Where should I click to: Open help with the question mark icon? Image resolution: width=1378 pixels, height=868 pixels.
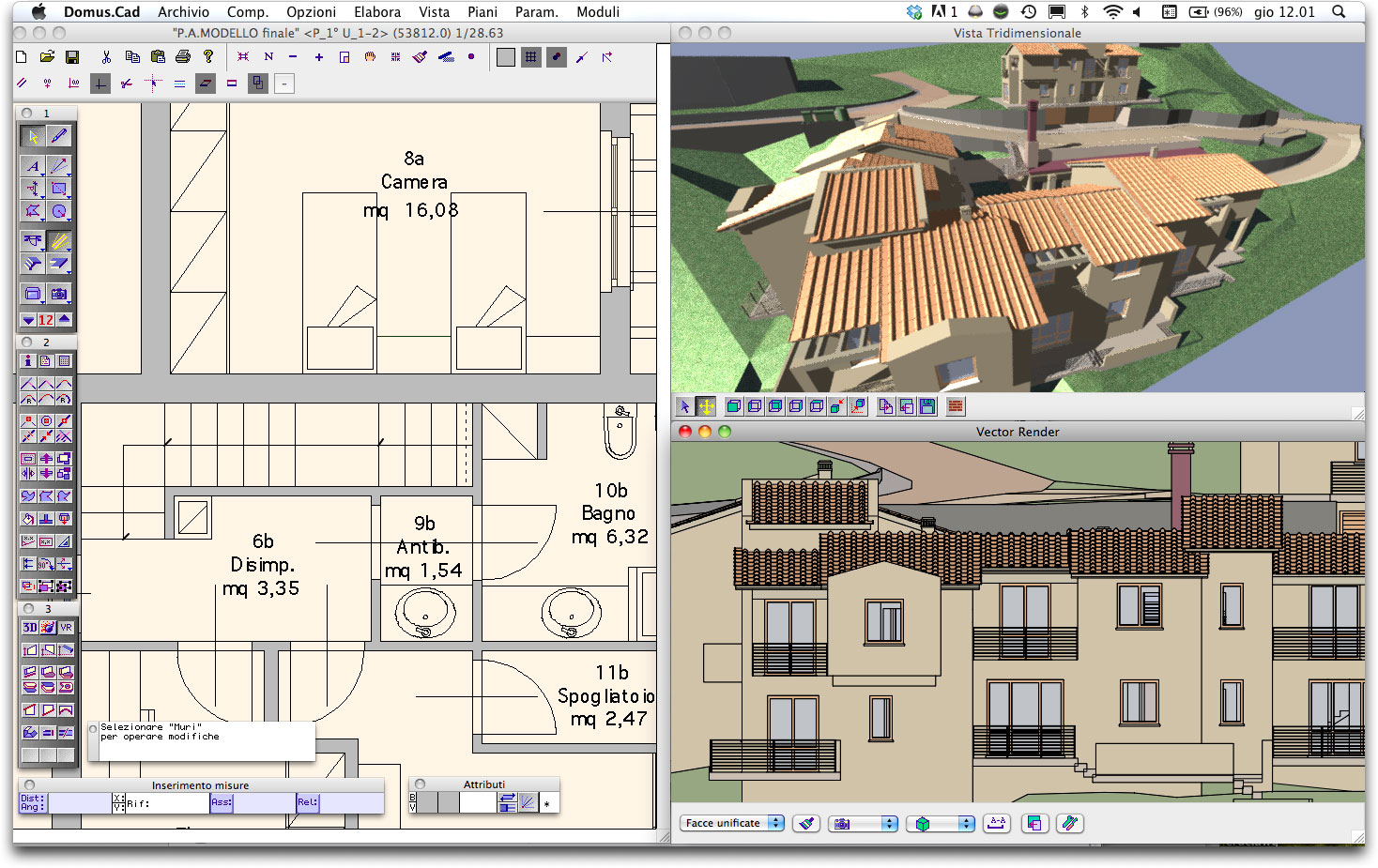(x=208, y=56)
